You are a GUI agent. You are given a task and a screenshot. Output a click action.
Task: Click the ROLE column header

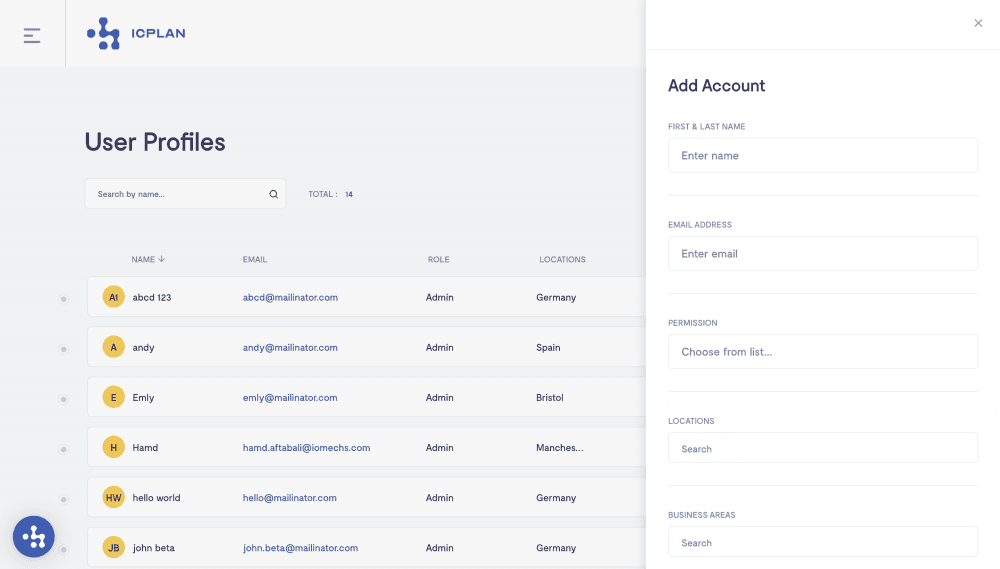pos(439,260)
